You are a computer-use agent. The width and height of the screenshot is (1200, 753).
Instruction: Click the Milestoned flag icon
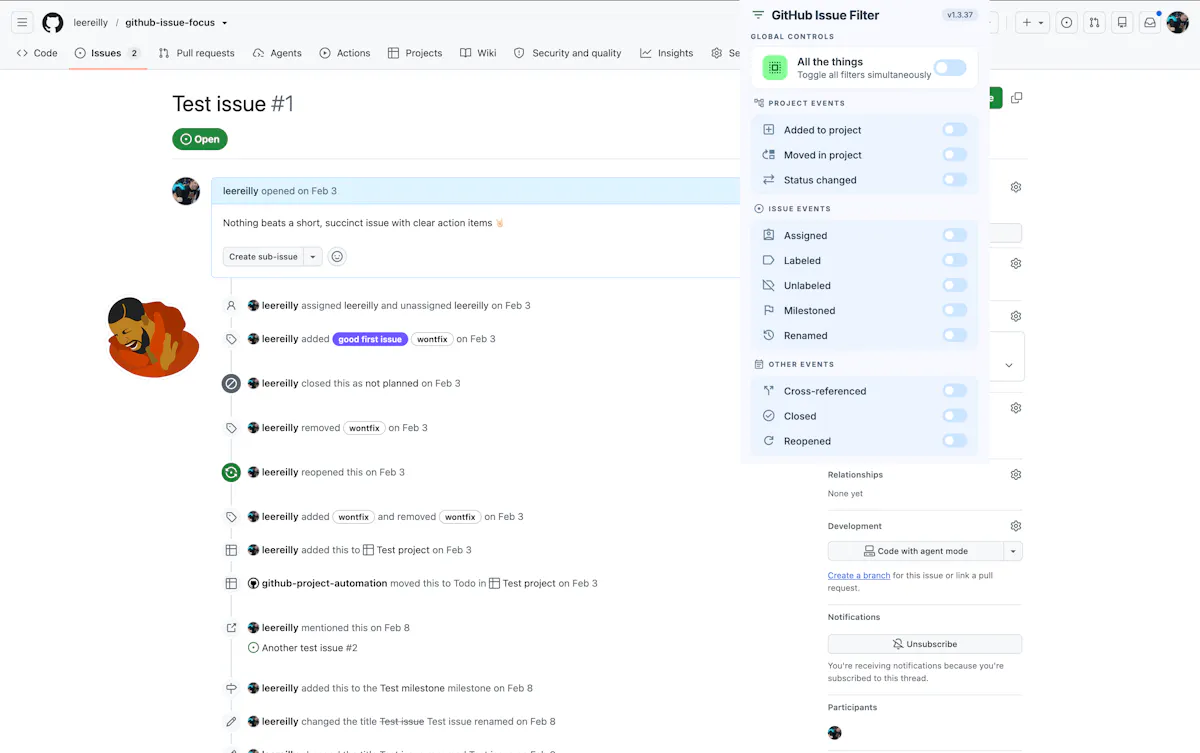769,310
